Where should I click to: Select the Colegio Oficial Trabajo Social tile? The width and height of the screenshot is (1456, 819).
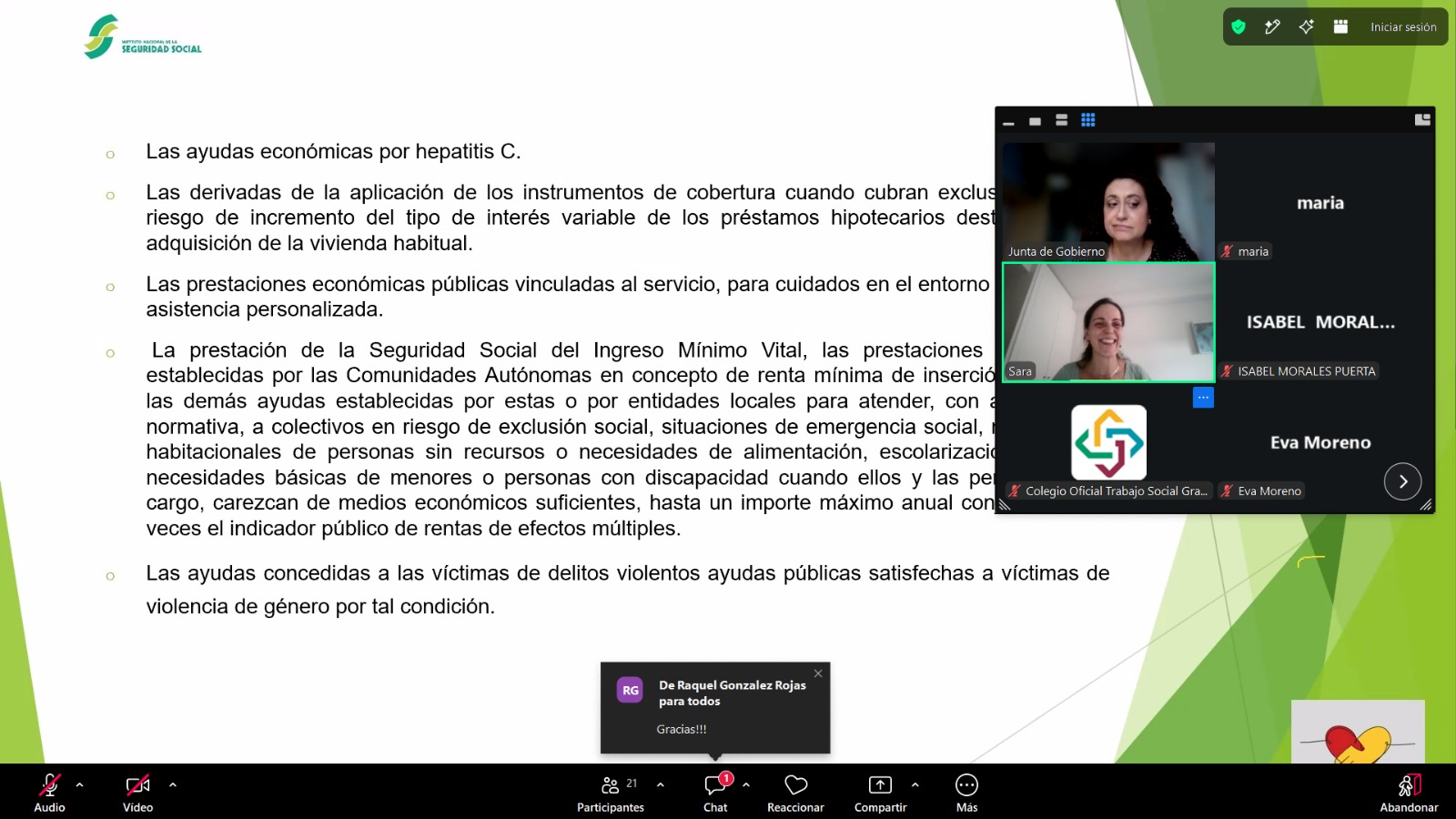pos(1108,442)
